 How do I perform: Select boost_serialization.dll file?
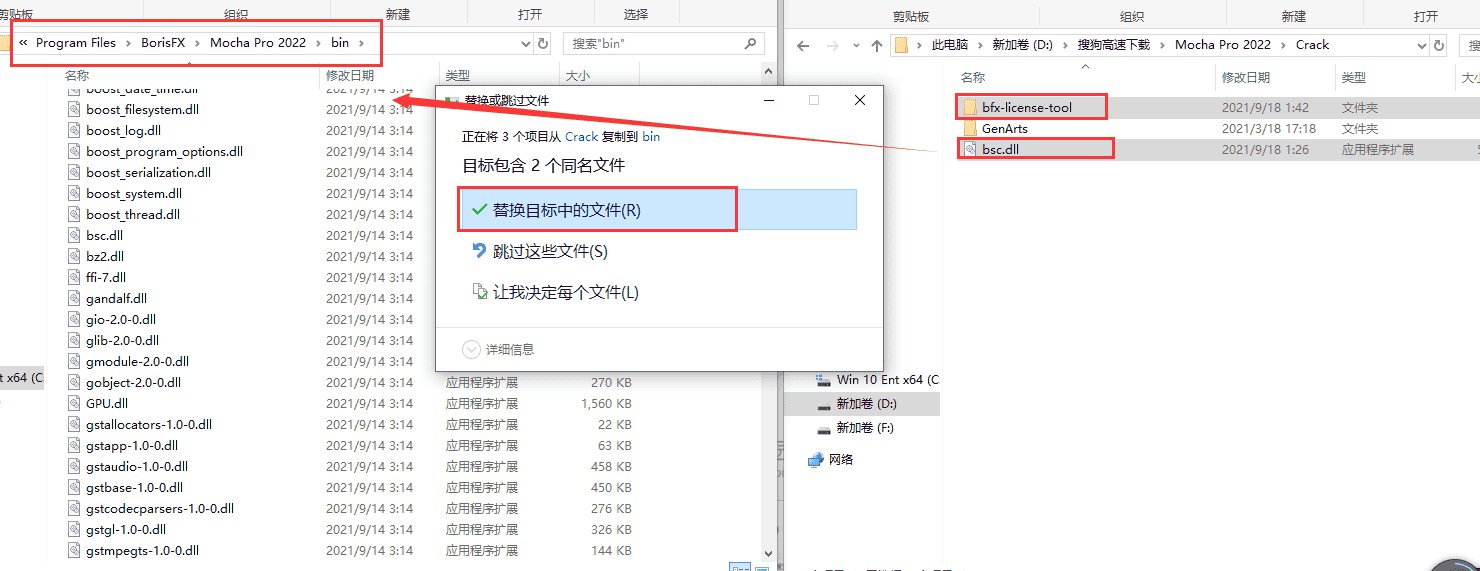[148, 173]
